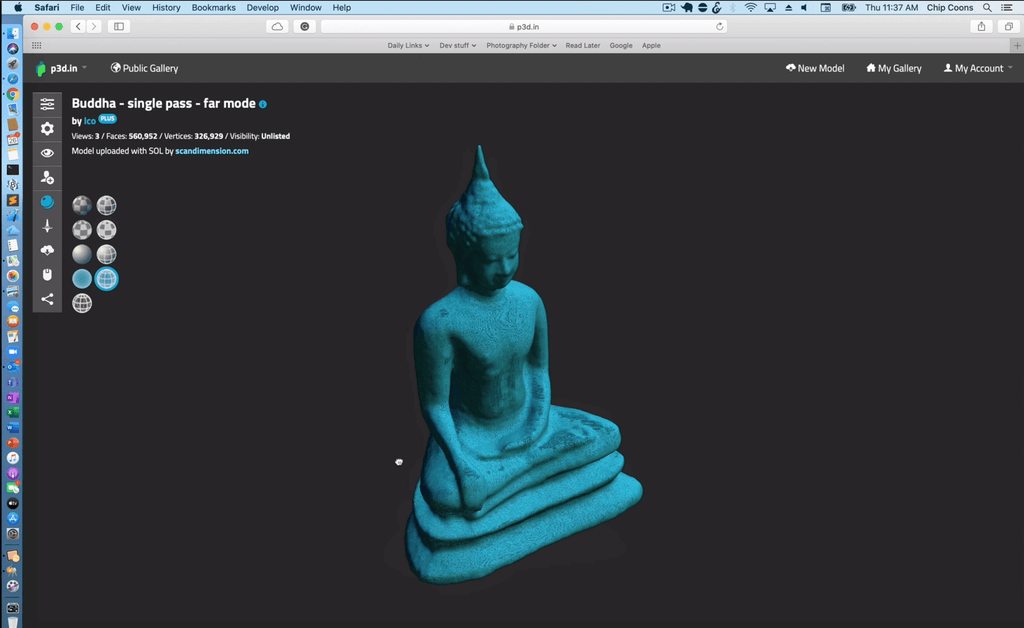Click the pivot axis icon in sidebar
1024x628 pixels.
47,226
